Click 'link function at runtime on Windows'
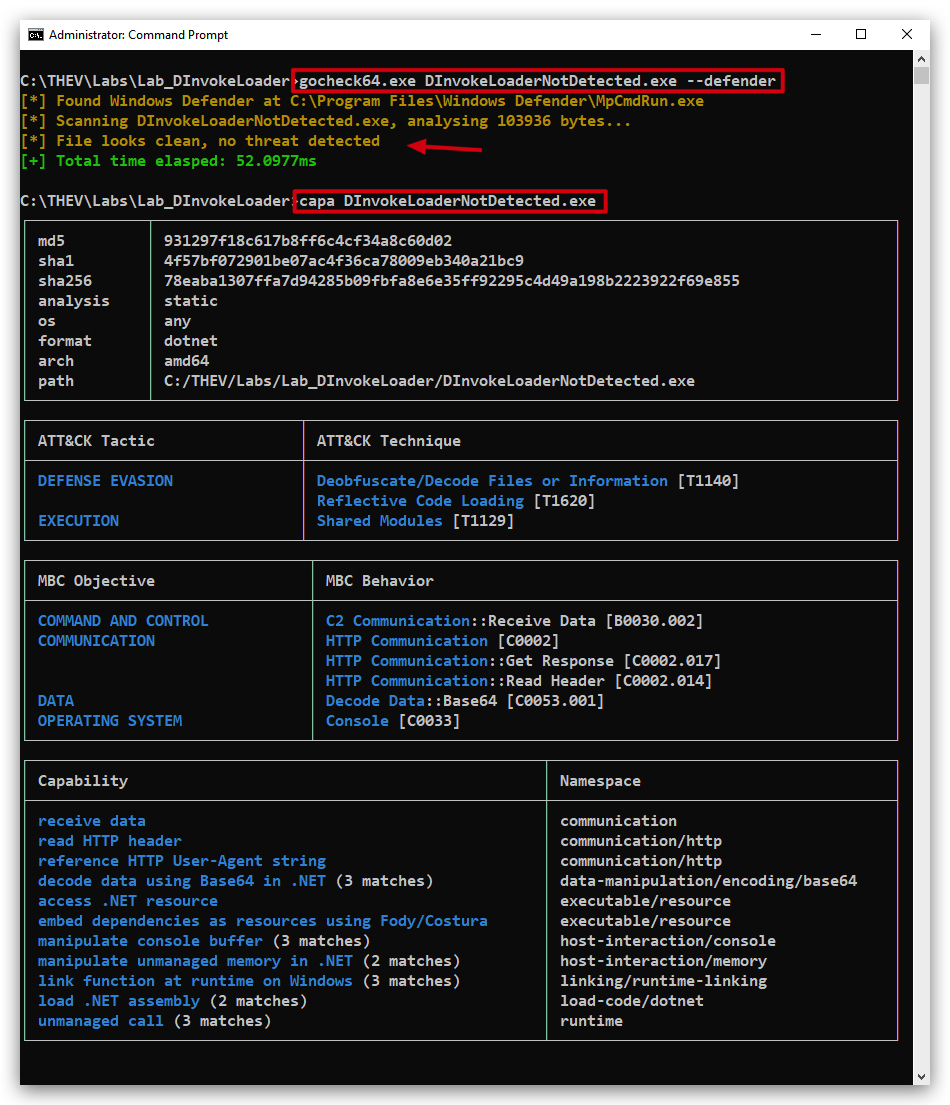 (x=195, y=981)
